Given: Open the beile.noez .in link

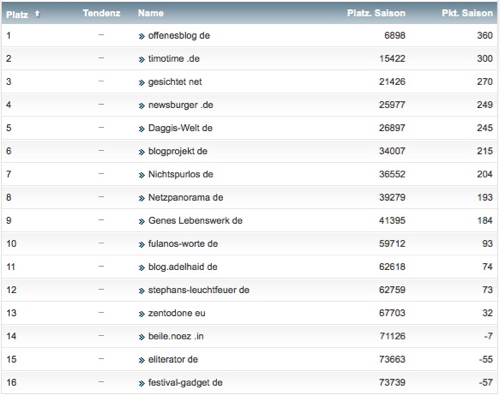Looking at the screenshot, I should (x=176, y=336).
